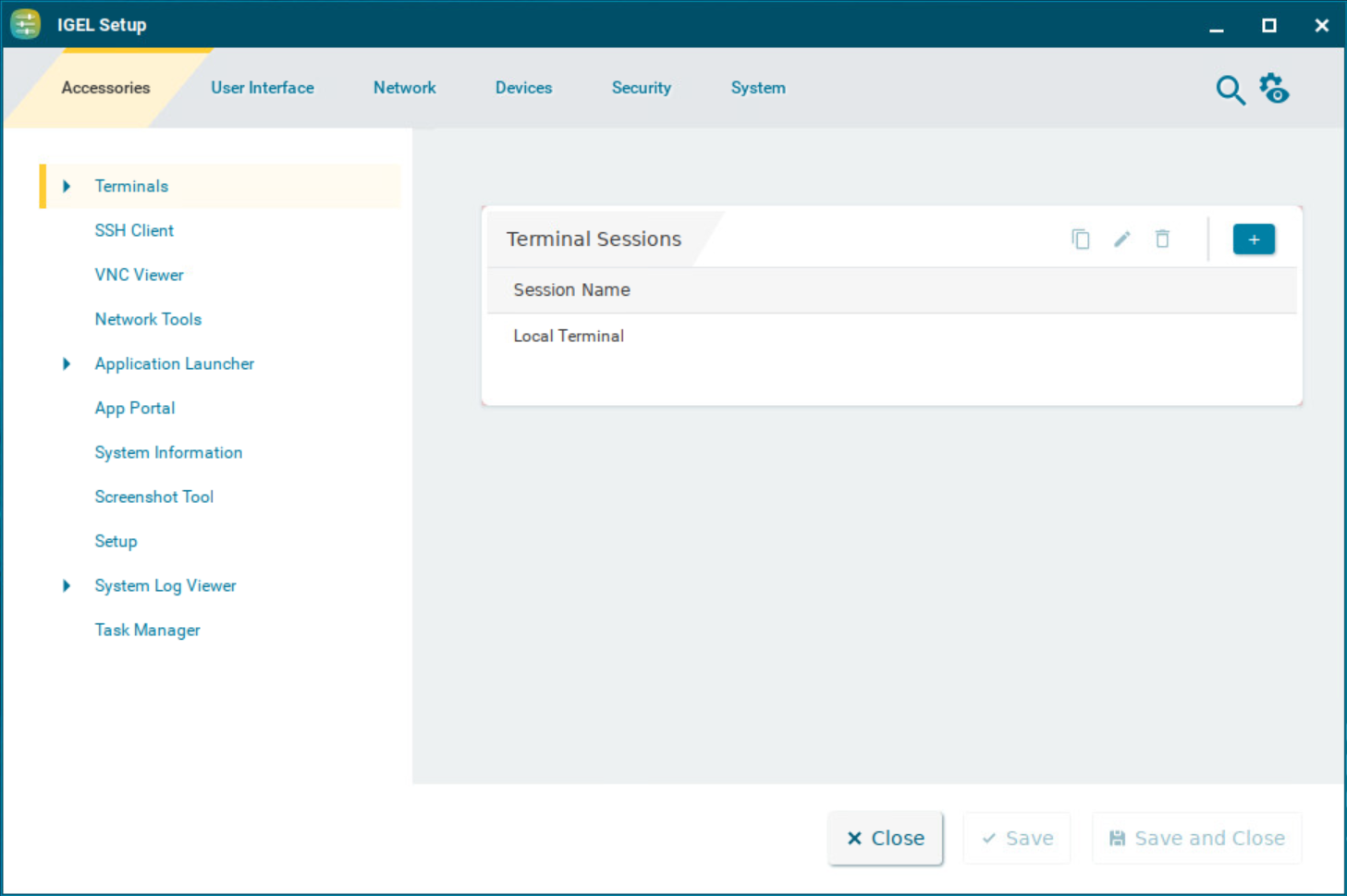Sort by the Session Name column header
Image resolution: width=1347 pixels, height=896 pixels.
pos(571,290)
